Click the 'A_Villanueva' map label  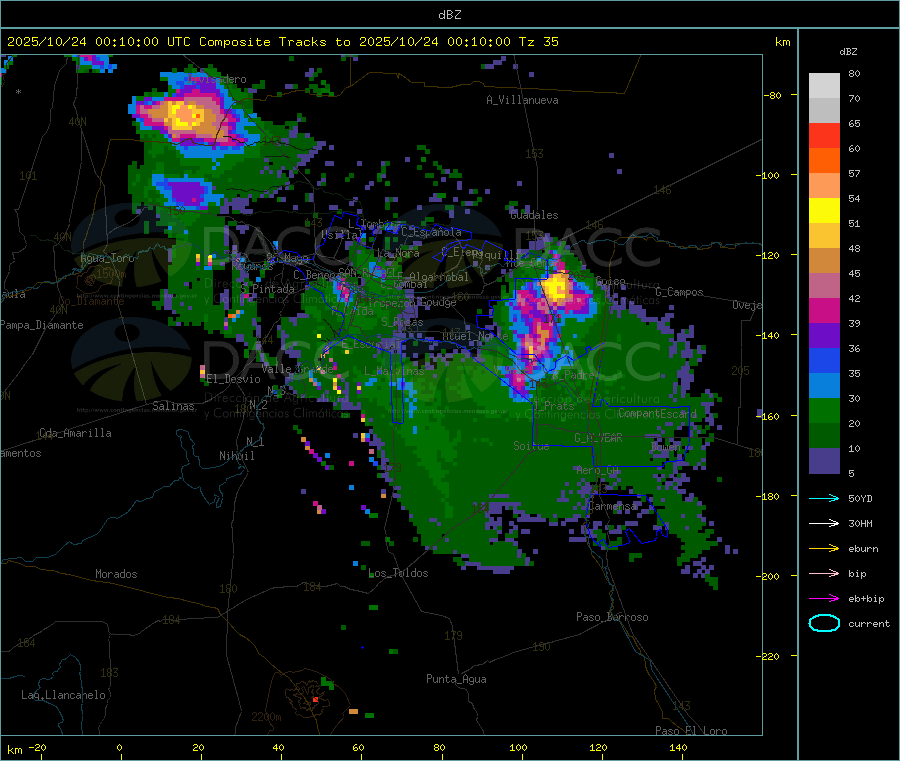522,100
